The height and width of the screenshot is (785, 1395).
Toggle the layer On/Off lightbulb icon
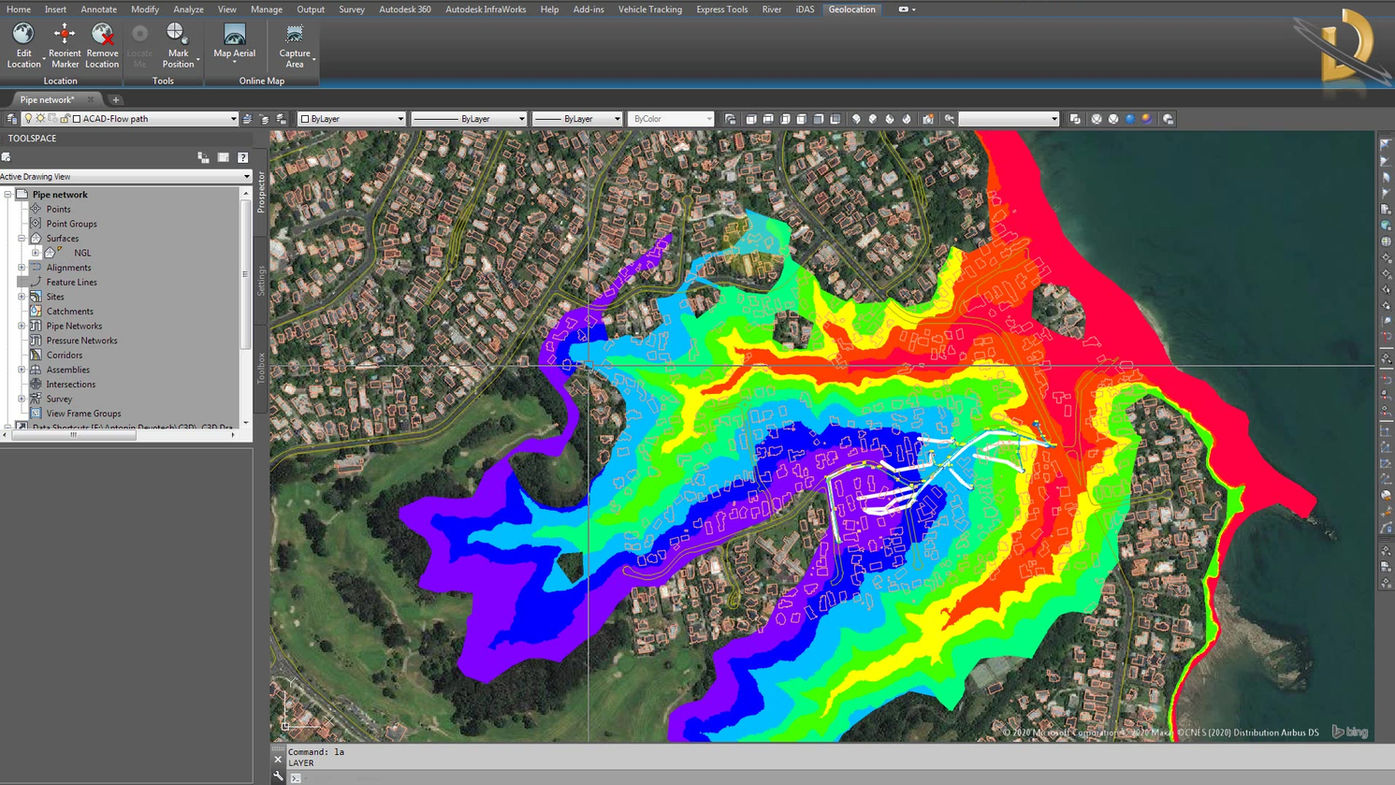click(28, 119)
